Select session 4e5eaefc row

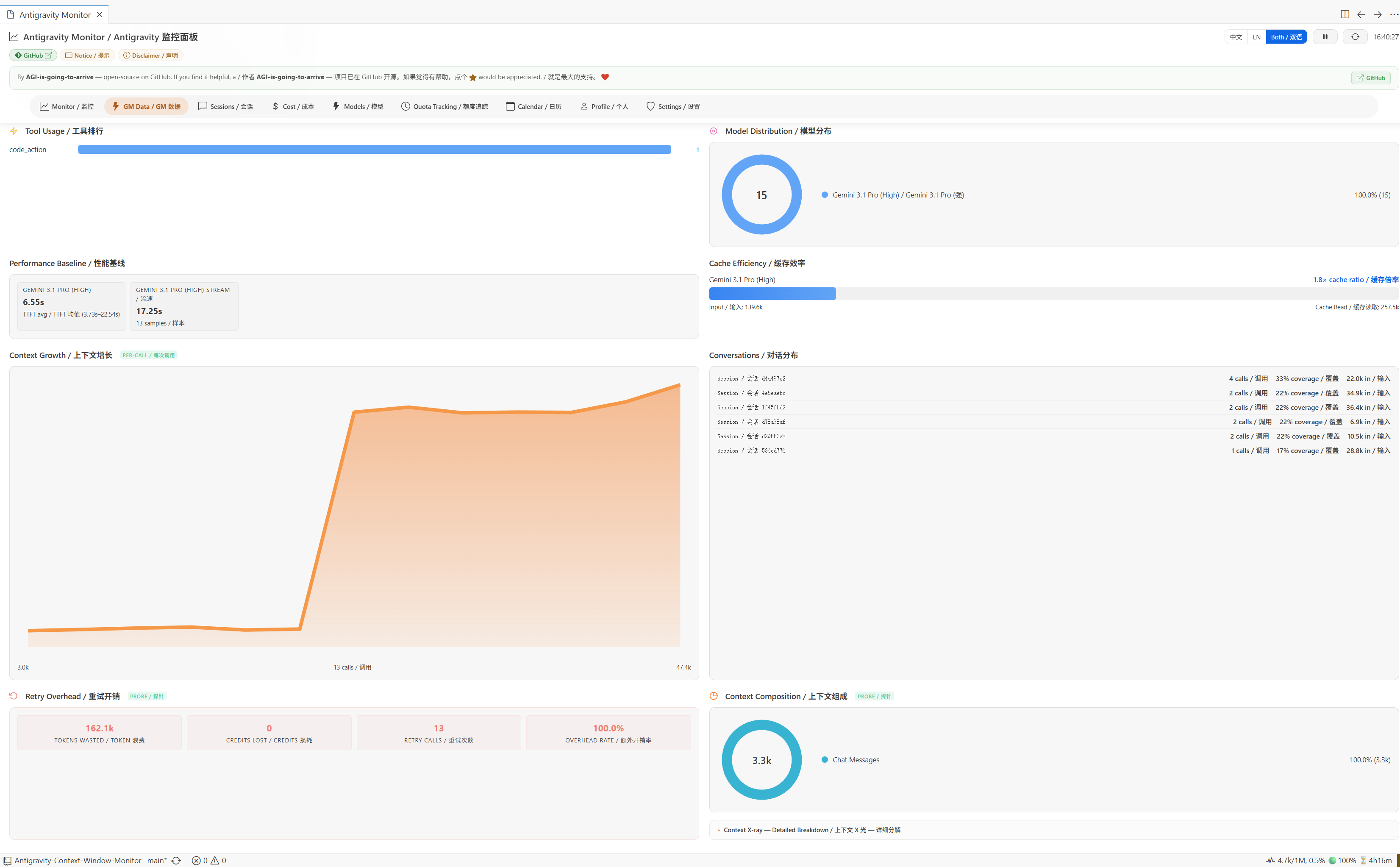1054,393
